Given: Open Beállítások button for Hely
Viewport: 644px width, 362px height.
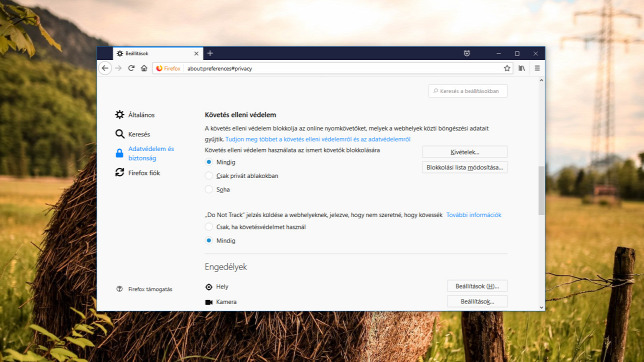Looking at the screenshot, I should 477,286.
